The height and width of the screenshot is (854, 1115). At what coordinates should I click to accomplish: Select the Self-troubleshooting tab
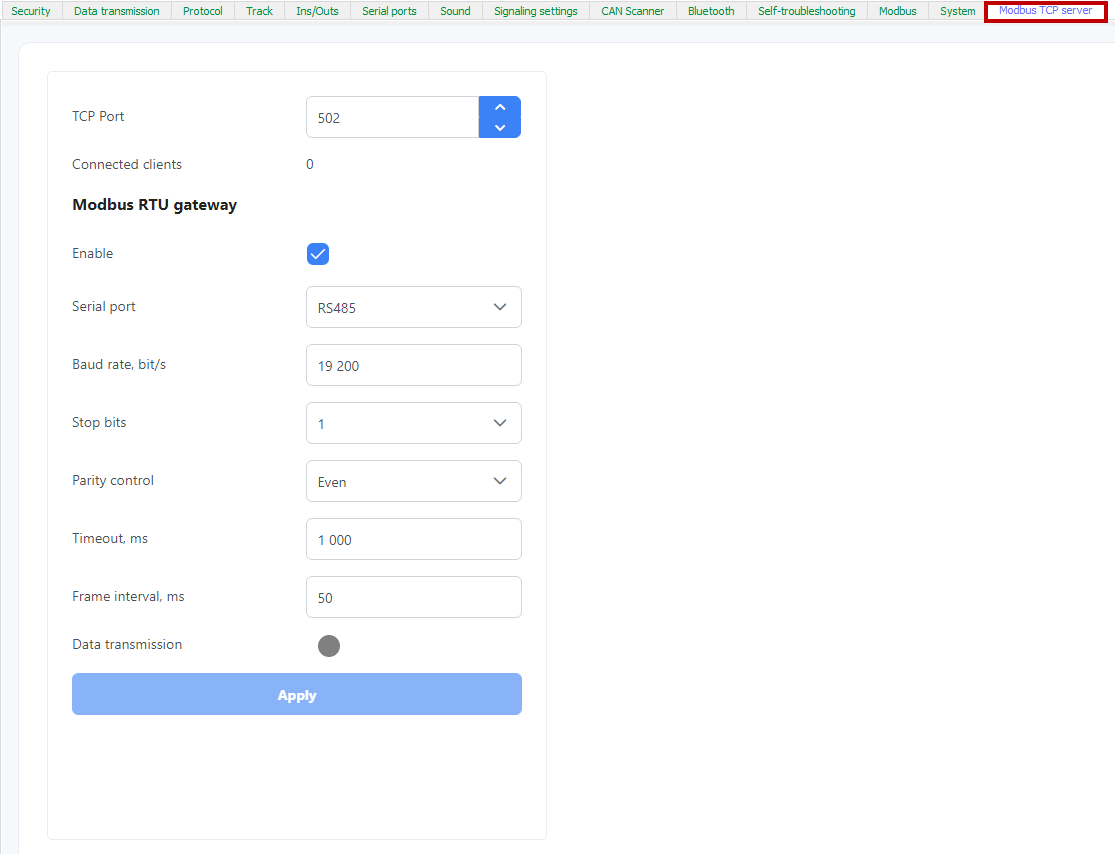click(x=806, y=11)
